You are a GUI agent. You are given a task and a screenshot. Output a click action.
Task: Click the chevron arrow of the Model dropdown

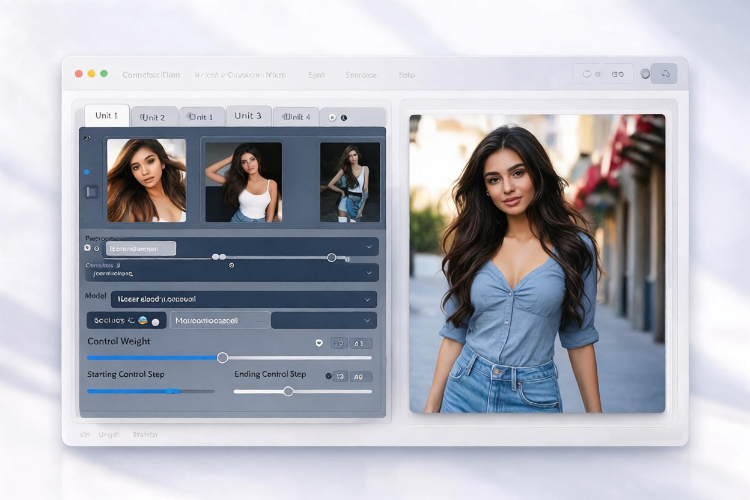pos(367,300)
